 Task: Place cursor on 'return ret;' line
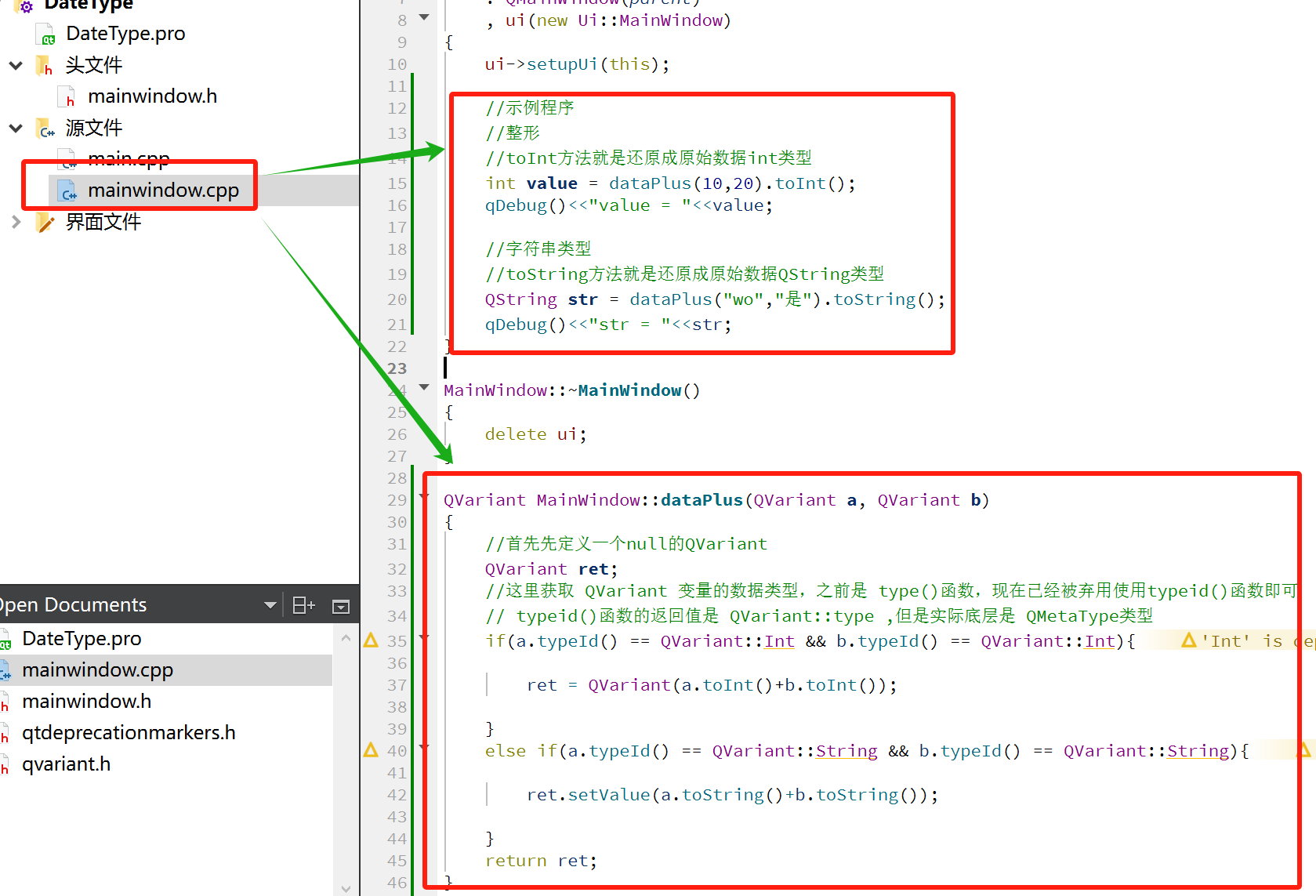click(541, 861)
